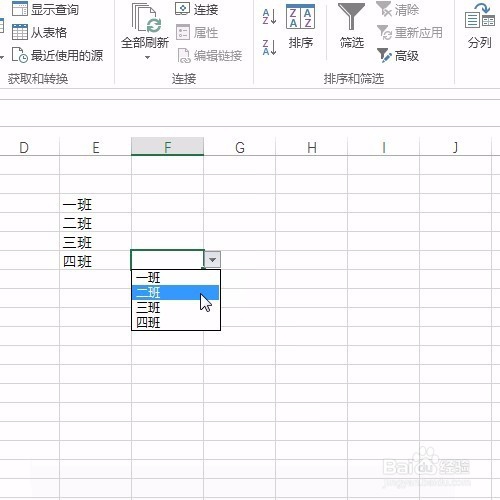
Task: Click cell containing 一班 in column E
Action: [x=96, y=204]
